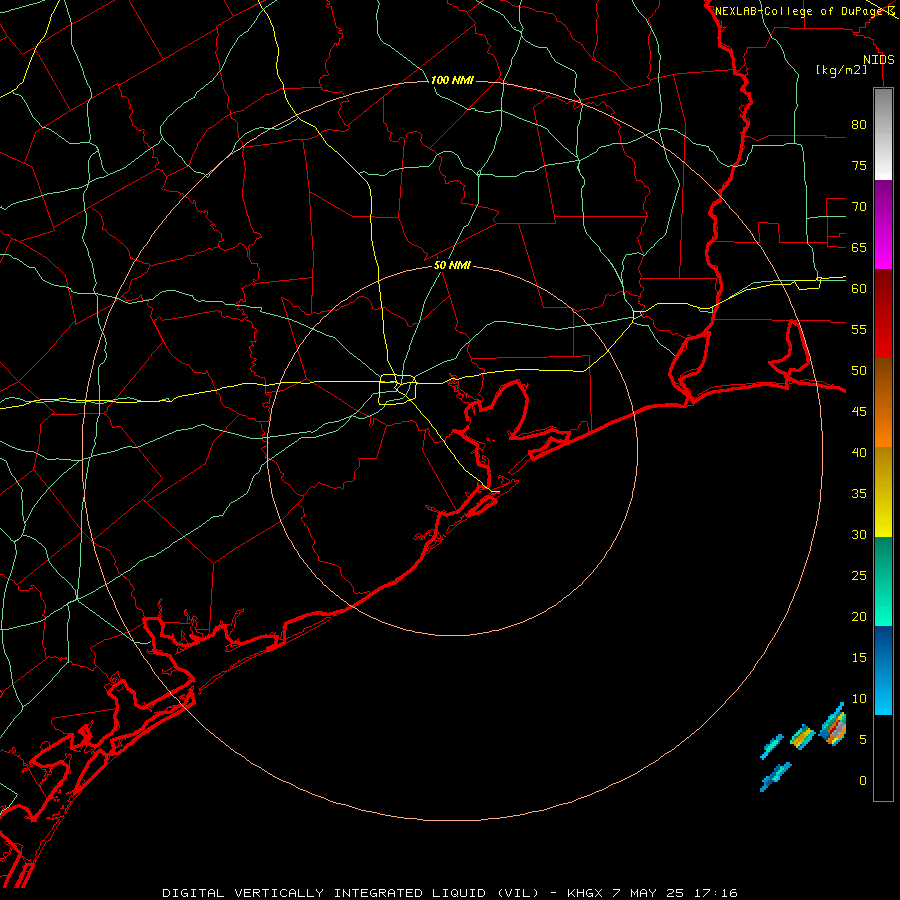The width and height of the screenshot is (900, 900).
Task: Click the NIDS label above the scale
Action: click(879, 60)
